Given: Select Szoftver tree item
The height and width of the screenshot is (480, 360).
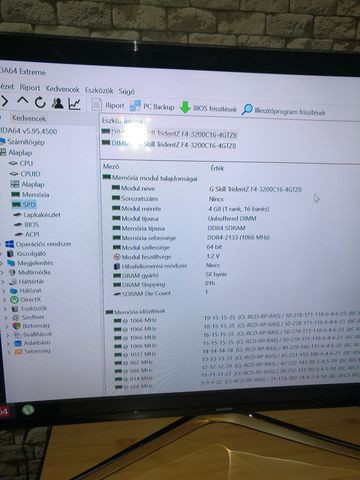Looking at the screenshot, I should tap(28, 317).
